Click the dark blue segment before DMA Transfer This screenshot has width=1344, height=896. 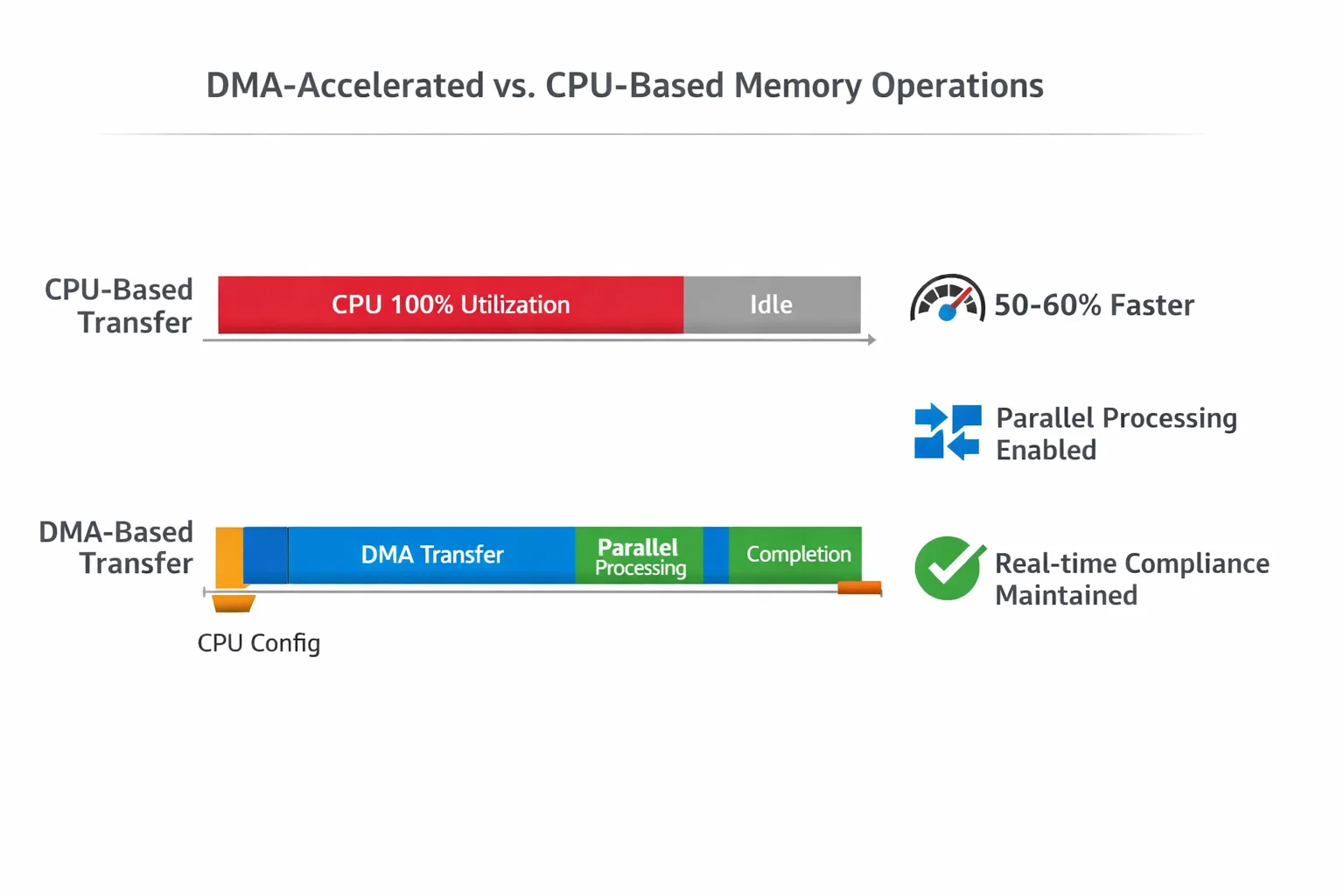(x=266, y=555)
